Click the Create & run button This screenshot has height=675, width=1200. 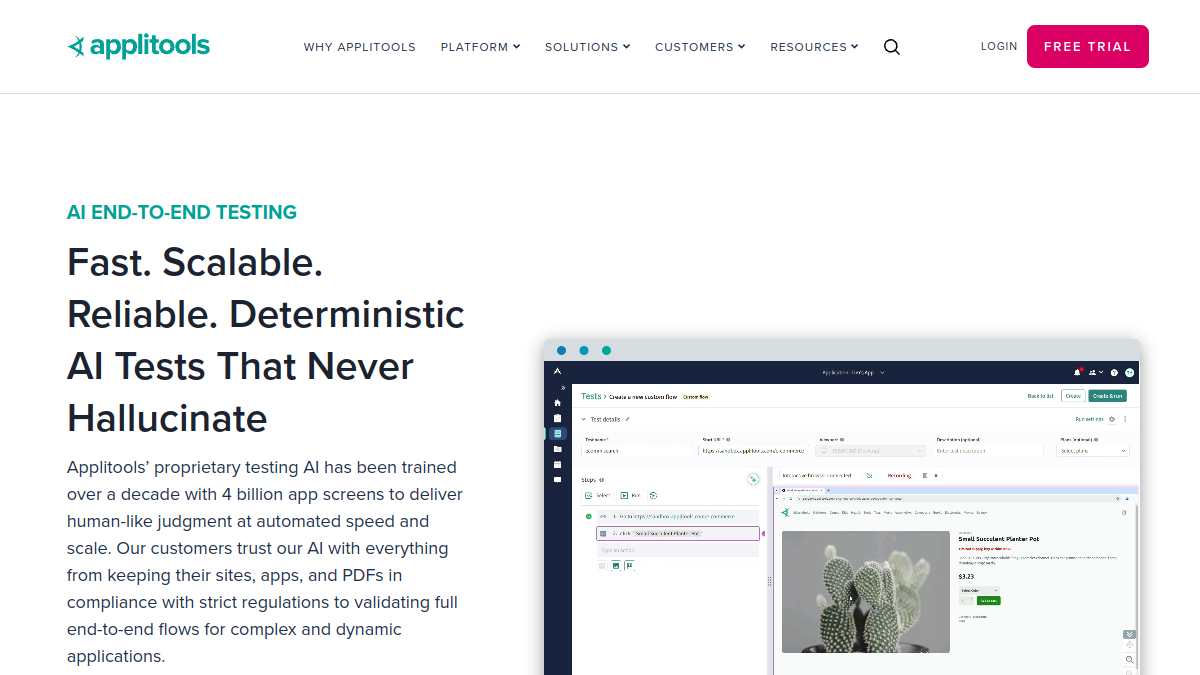[x=1108, y=396]
